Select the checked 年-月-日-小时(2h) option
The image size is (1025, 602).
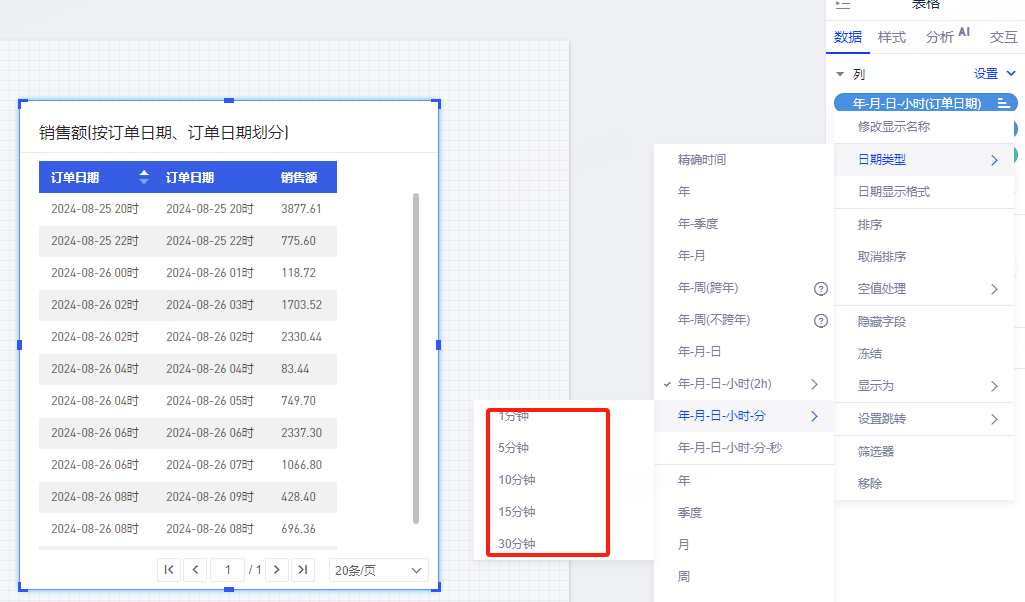(x=725, y=384)
